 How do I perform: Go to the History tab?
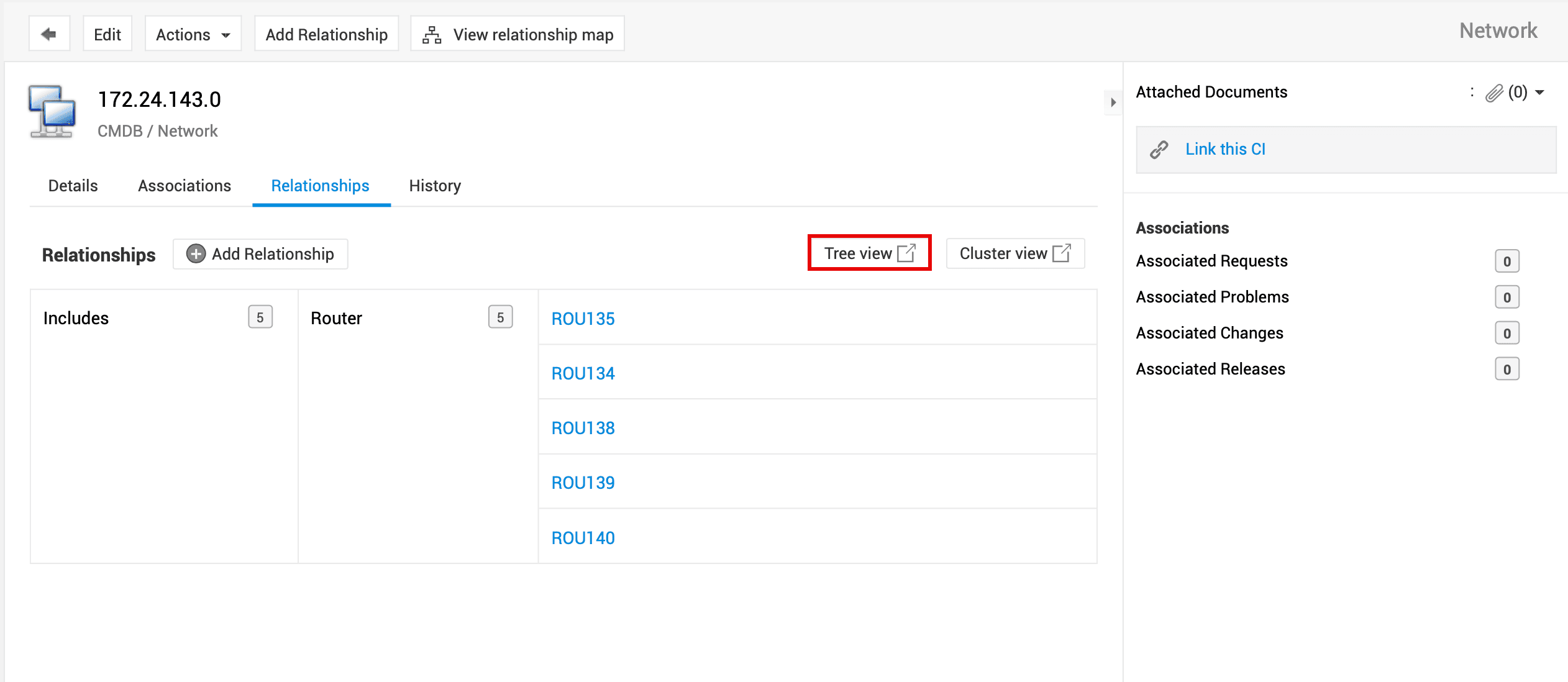(435, 186)
